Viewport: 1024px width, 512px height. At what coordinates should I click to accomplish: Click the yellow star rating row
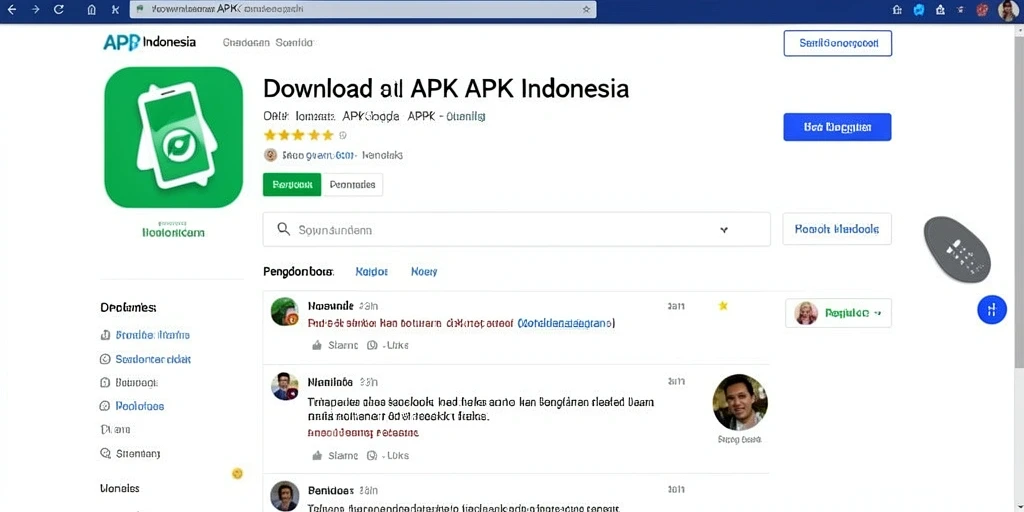(298, 135)
